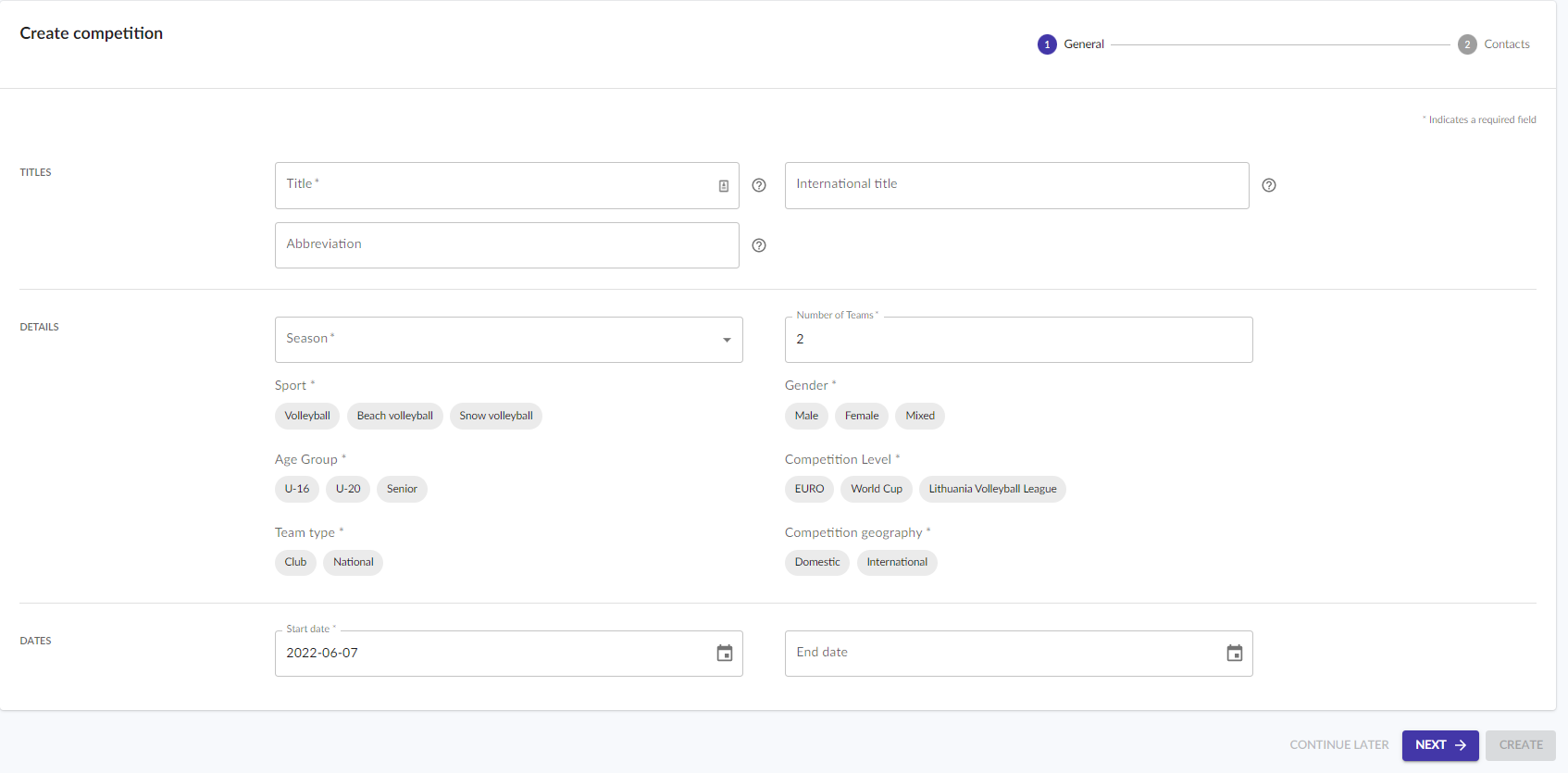Pick Lithuania Volleyball League level

click(992, 489)
